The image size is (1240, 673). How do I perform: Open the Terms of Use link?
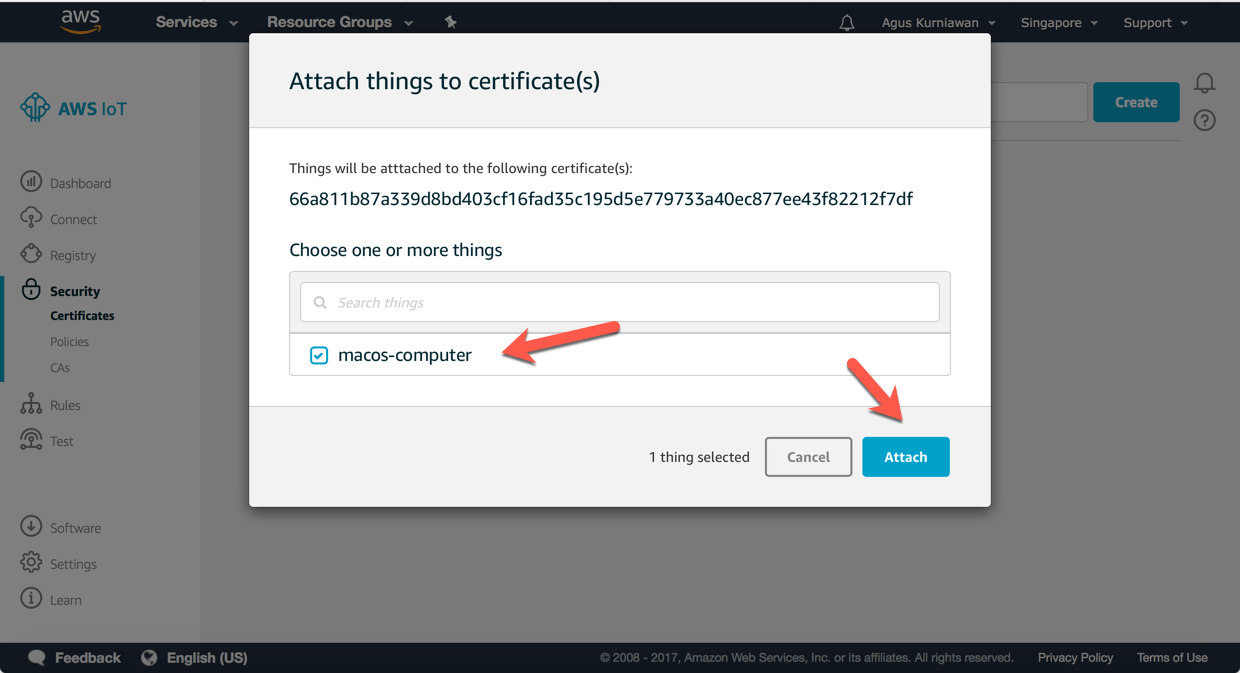click(x=1172, y=657)
